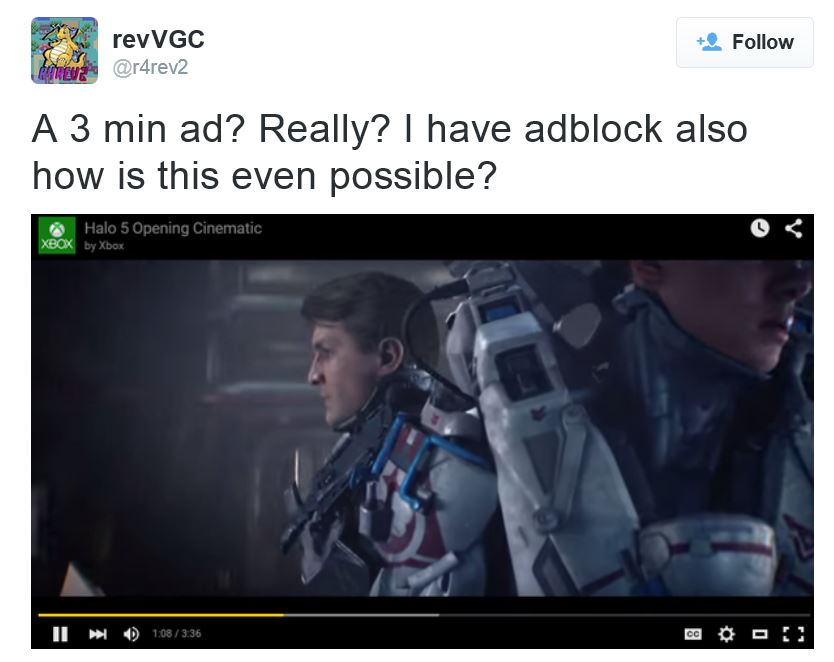Toggle closed captions CC button
The image size is (834, 662).
coord(693,634)
